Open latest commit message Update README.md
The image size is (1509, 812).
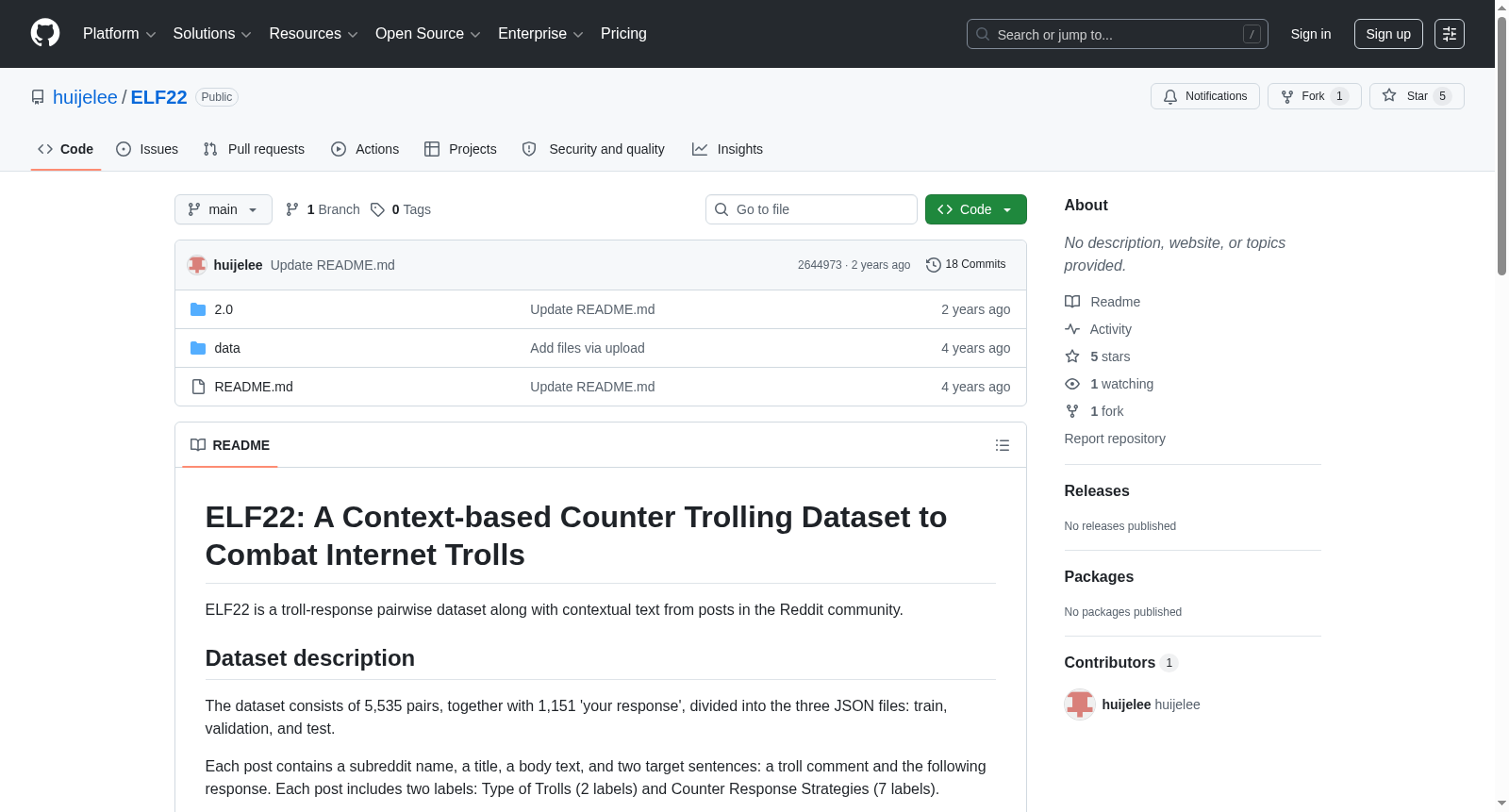click(x=333, y=265)
